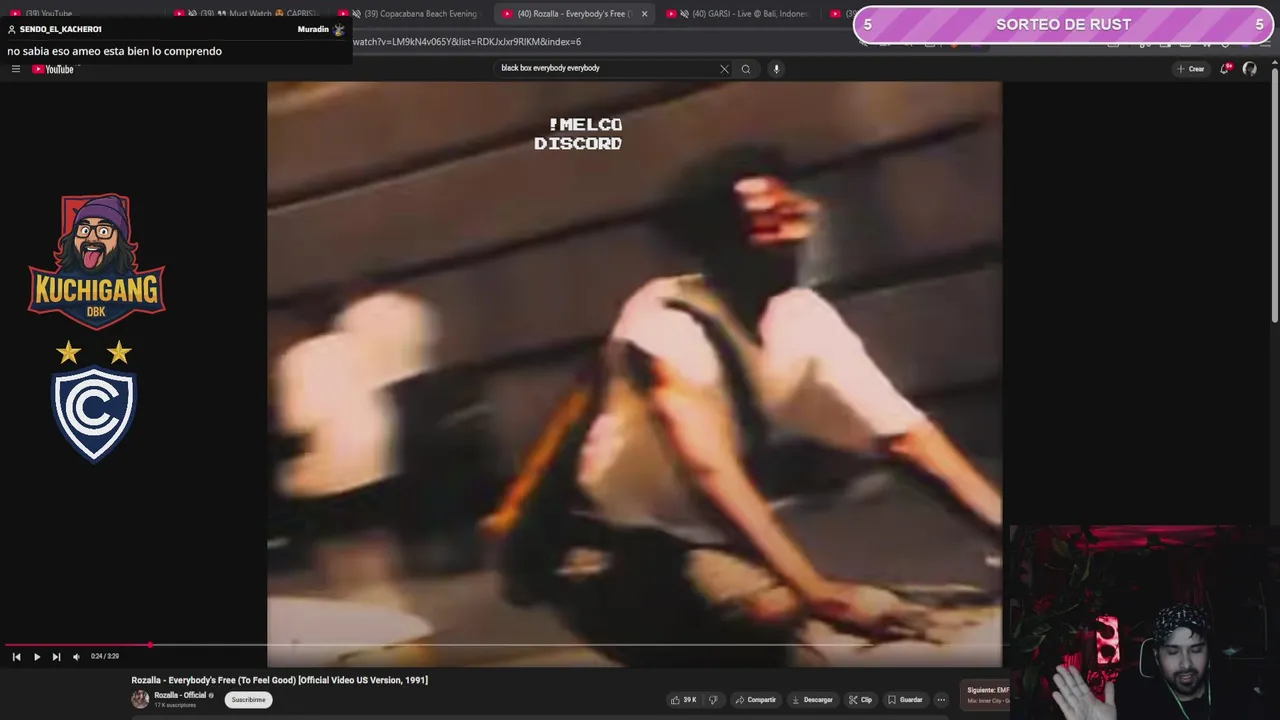This screenshot has height=720, width=1280.
Task: Close the Rozalla browser tab
Action: 644,14
